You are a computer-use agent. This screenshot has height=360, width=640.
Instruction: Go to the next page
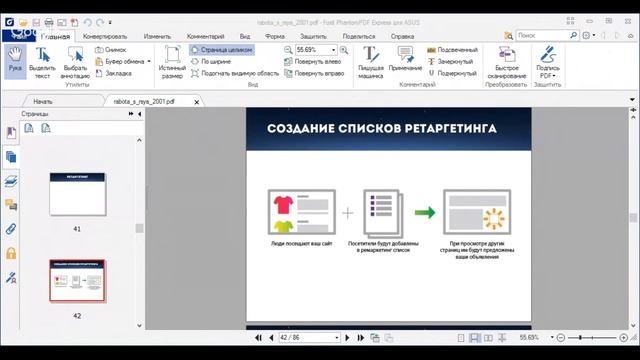[x=347, y=338]
